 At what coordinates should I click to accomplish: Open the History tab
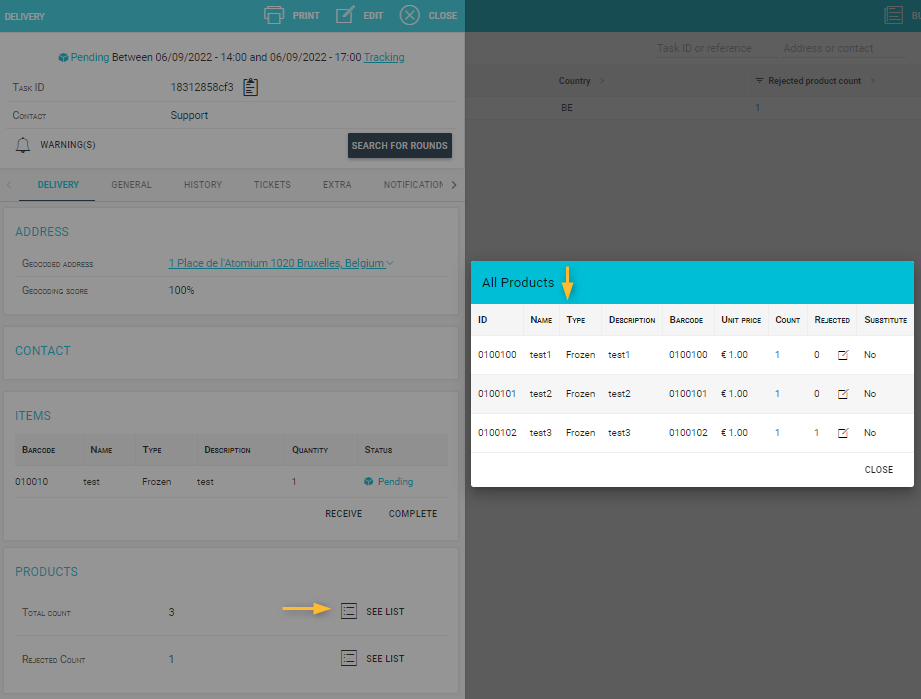pos(203,184)
